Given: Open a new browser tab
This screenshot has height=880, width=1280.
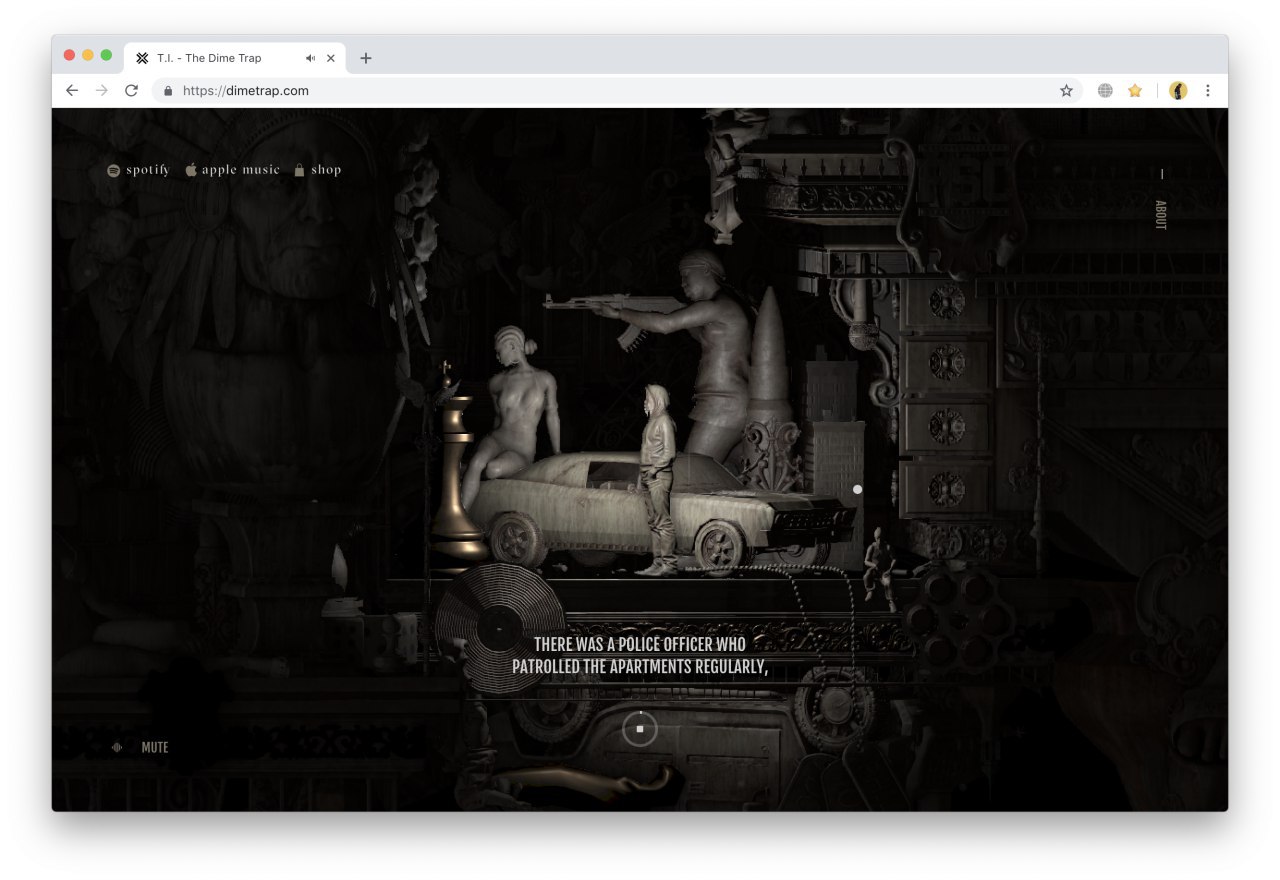Looking at the screenshot, I should tap(366, 58).
